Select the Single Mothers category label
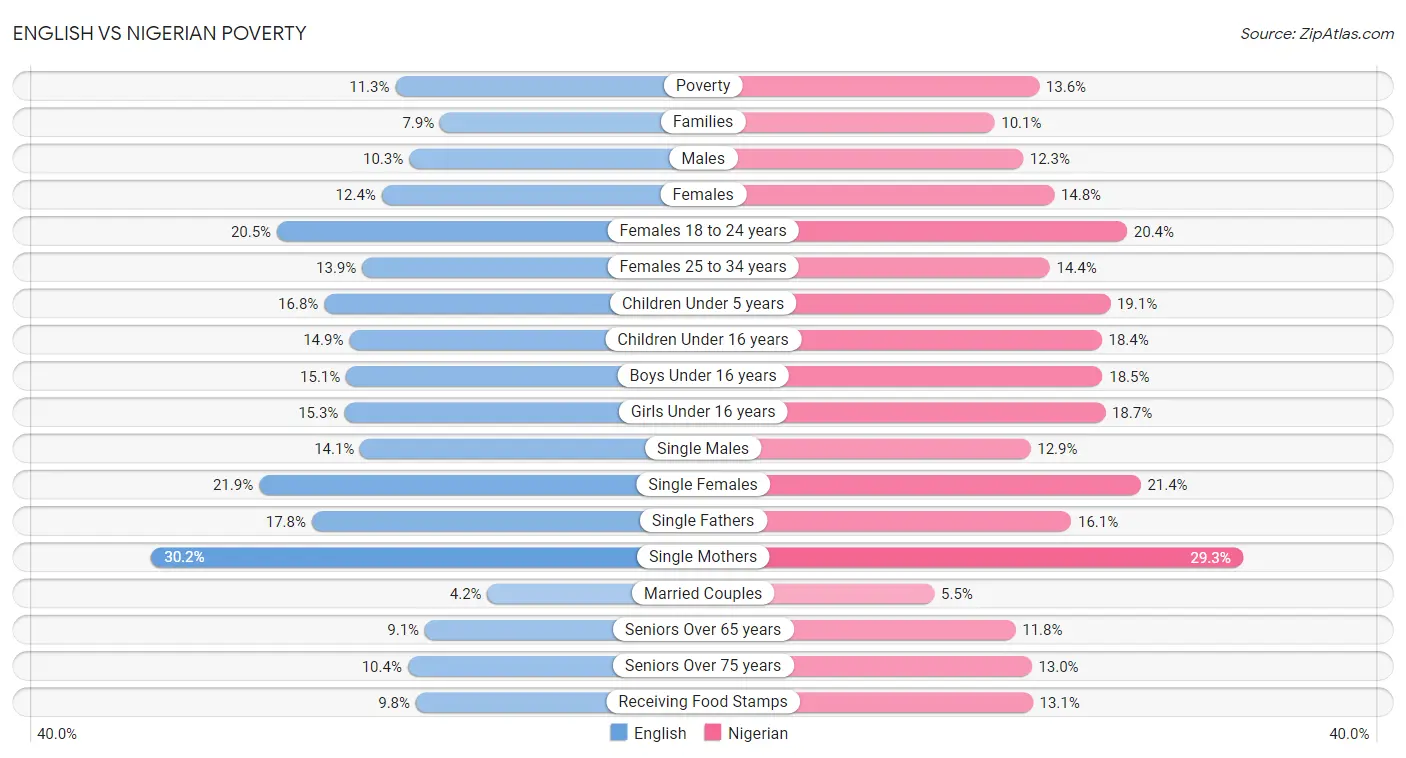Viewport: 1406px width, 758px height. (x=703, y=557)
